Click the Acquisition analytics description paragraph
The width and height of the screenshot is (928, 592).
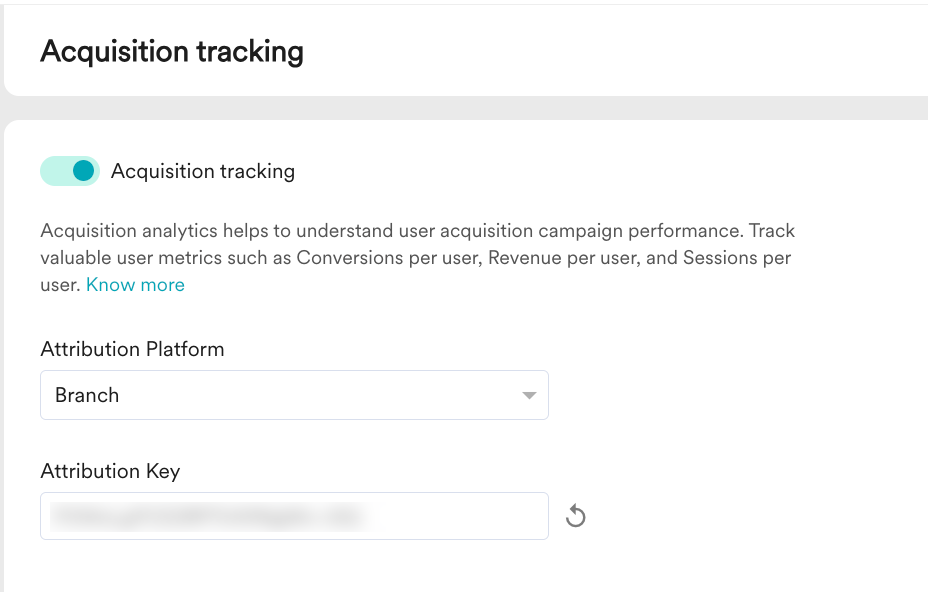(x=417, y=258)
